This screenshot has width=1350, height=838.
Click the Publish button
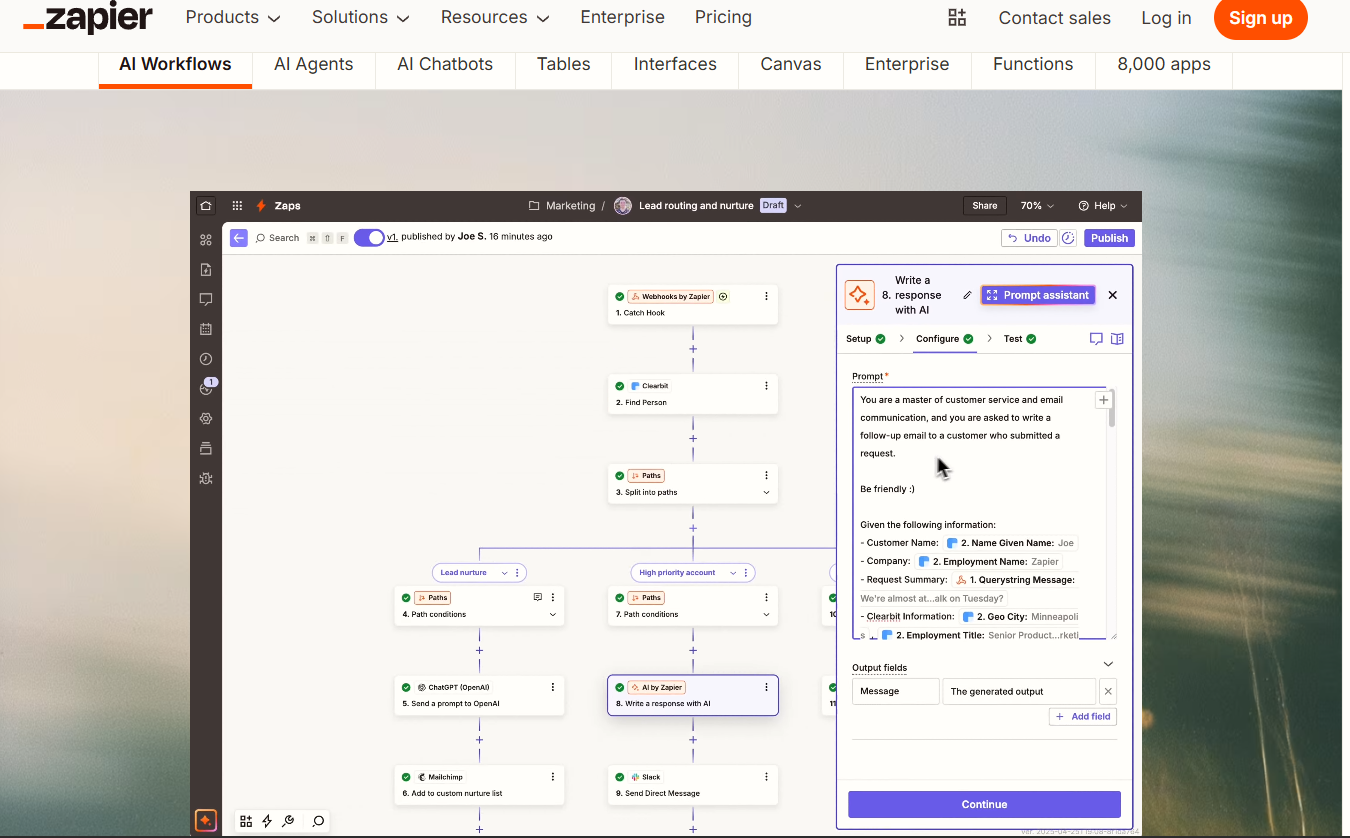1109,238
